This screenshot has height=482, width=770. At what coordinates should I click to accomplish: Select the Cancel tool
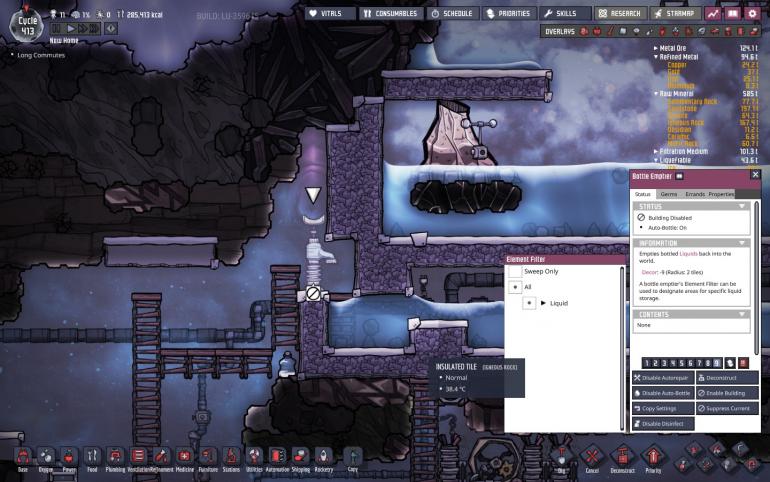[x=592, y=458]
